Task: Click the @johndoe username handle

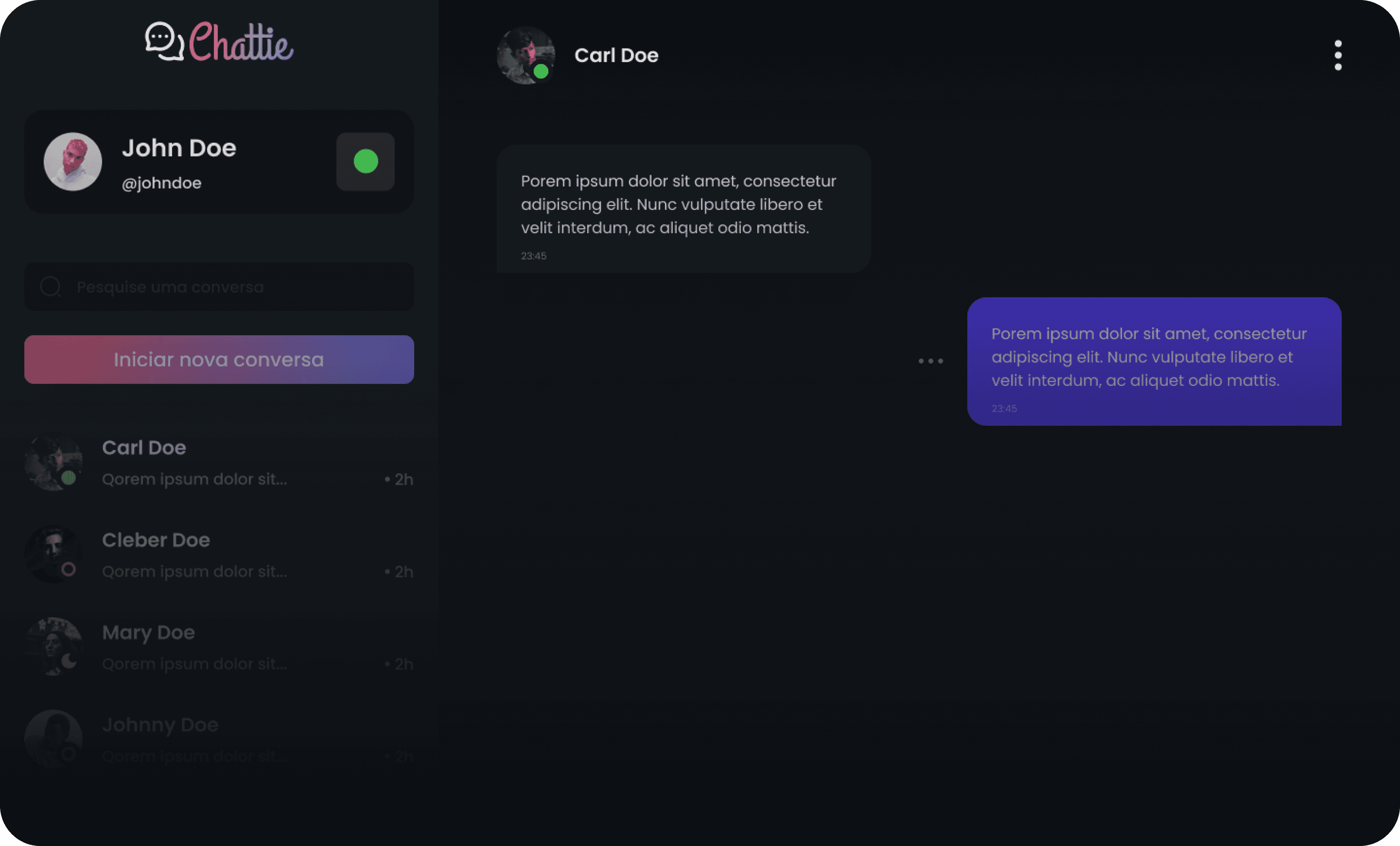Action: tap(162, 183)
